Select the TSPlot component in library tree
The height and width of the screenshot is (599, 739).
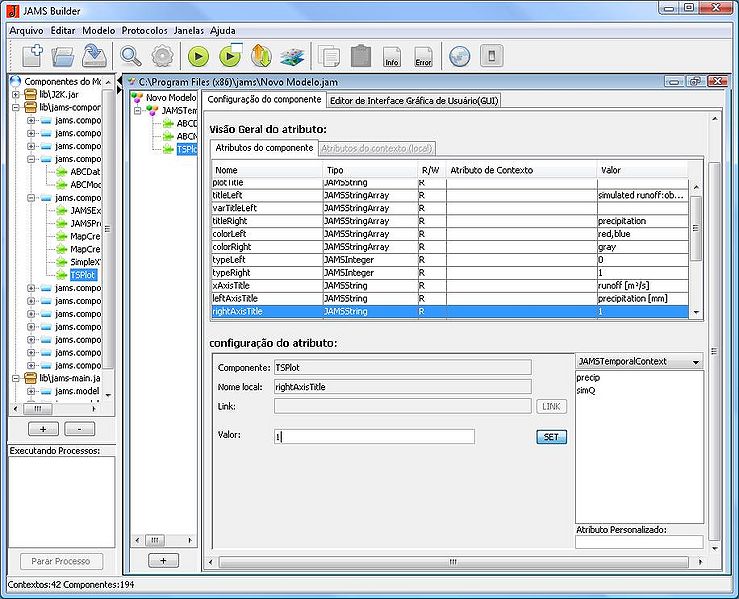coord(84,275)
